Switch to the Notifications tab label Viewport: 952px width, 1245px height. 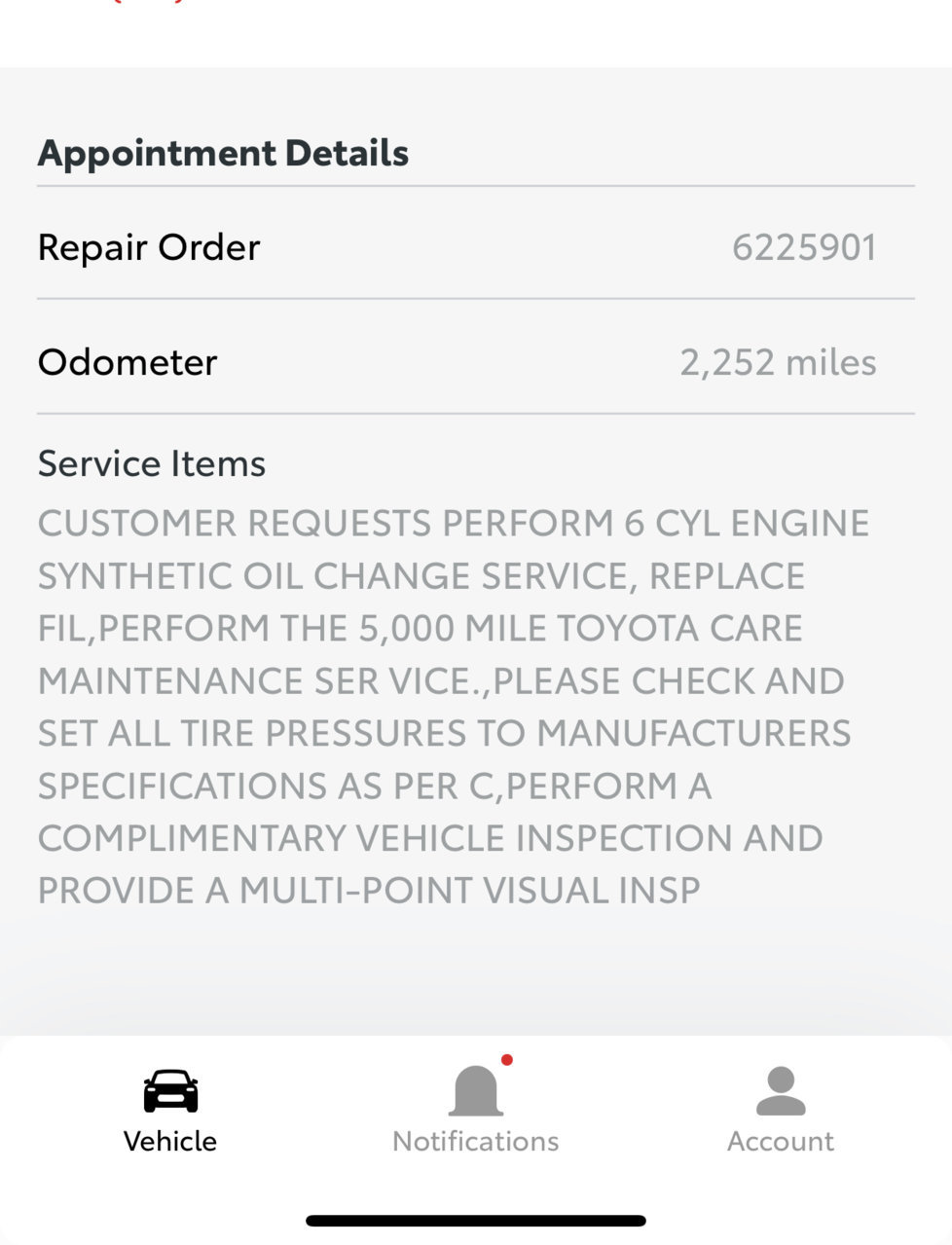(x=475, y=1141)
